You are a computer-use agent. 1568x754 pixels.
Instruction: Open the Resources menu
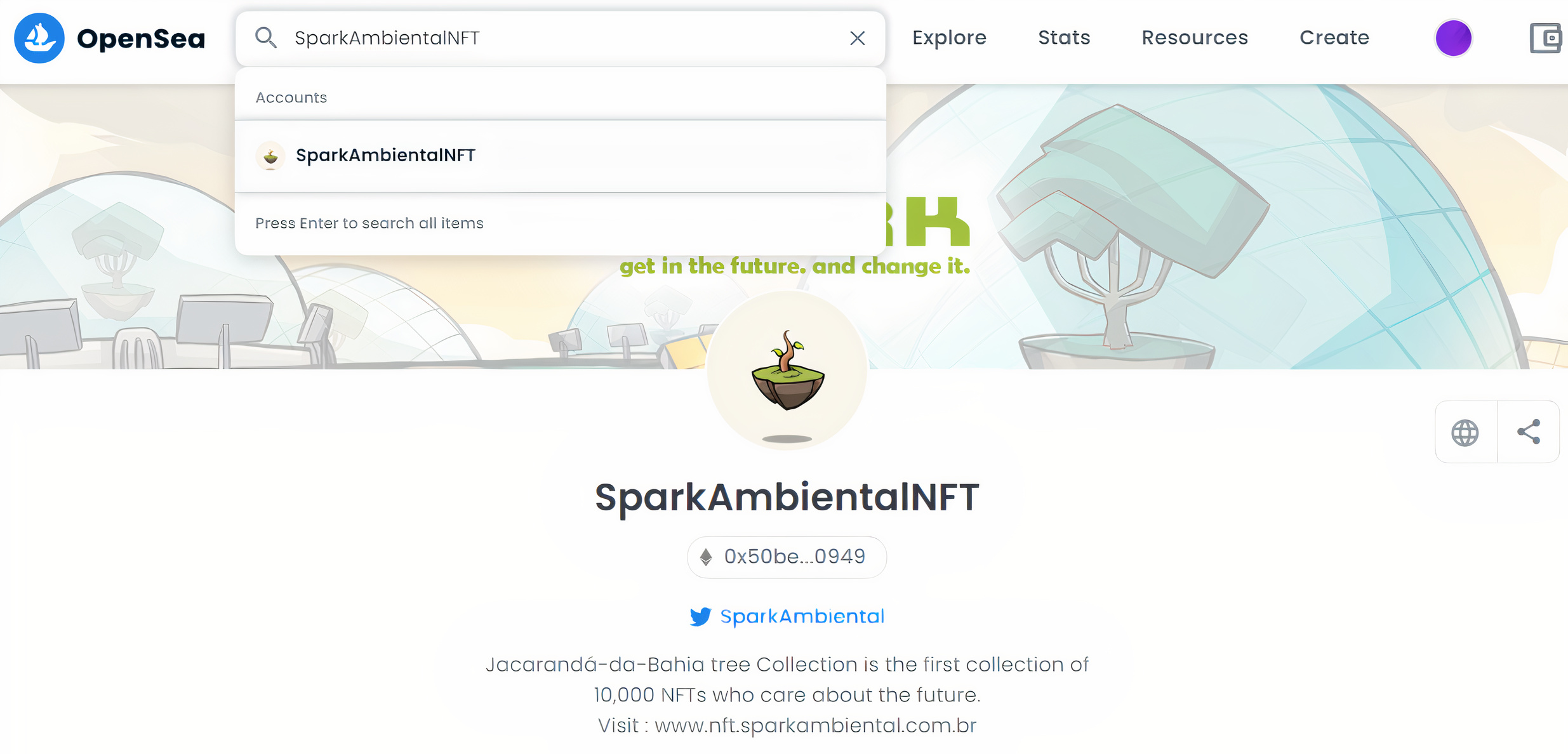pos(1195,38)
